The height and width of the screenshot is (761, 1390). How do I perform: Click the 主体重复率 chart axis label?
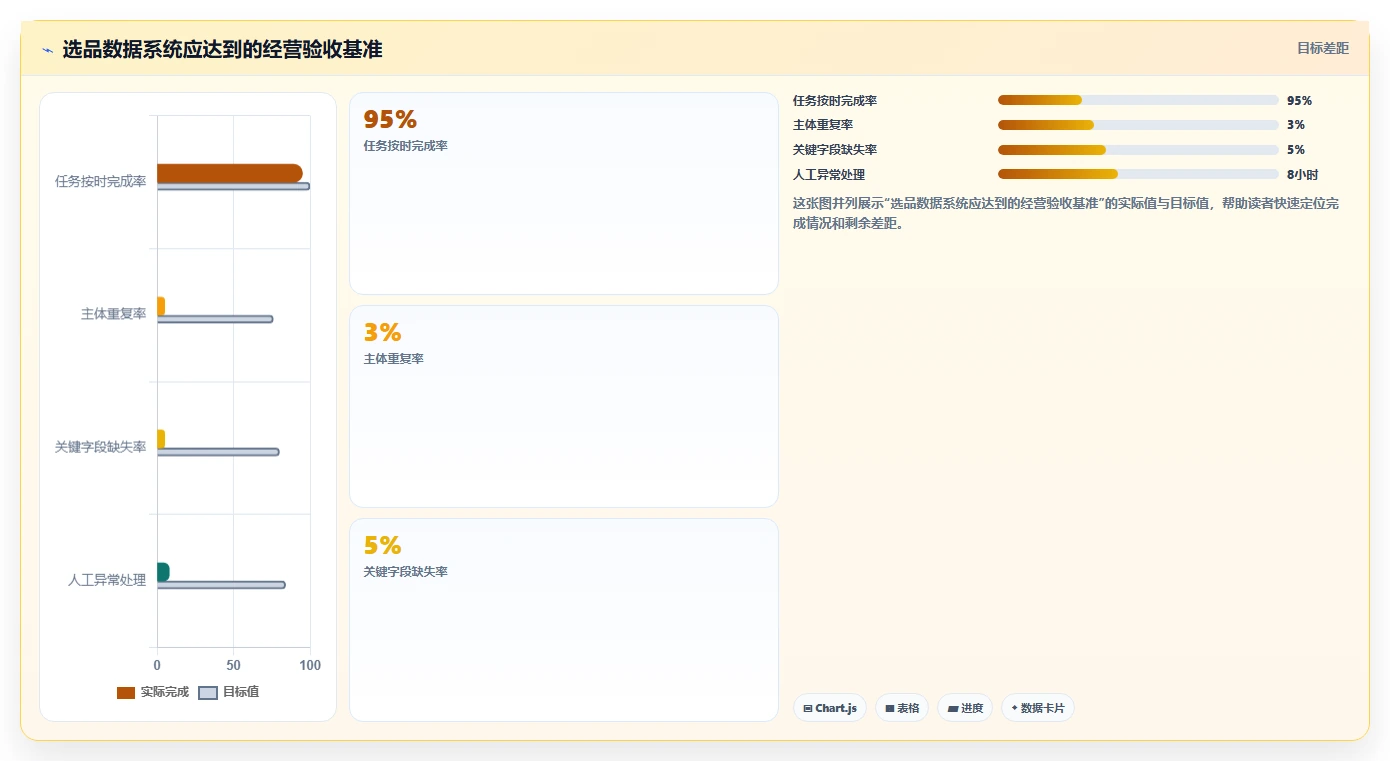pos(114,314)
